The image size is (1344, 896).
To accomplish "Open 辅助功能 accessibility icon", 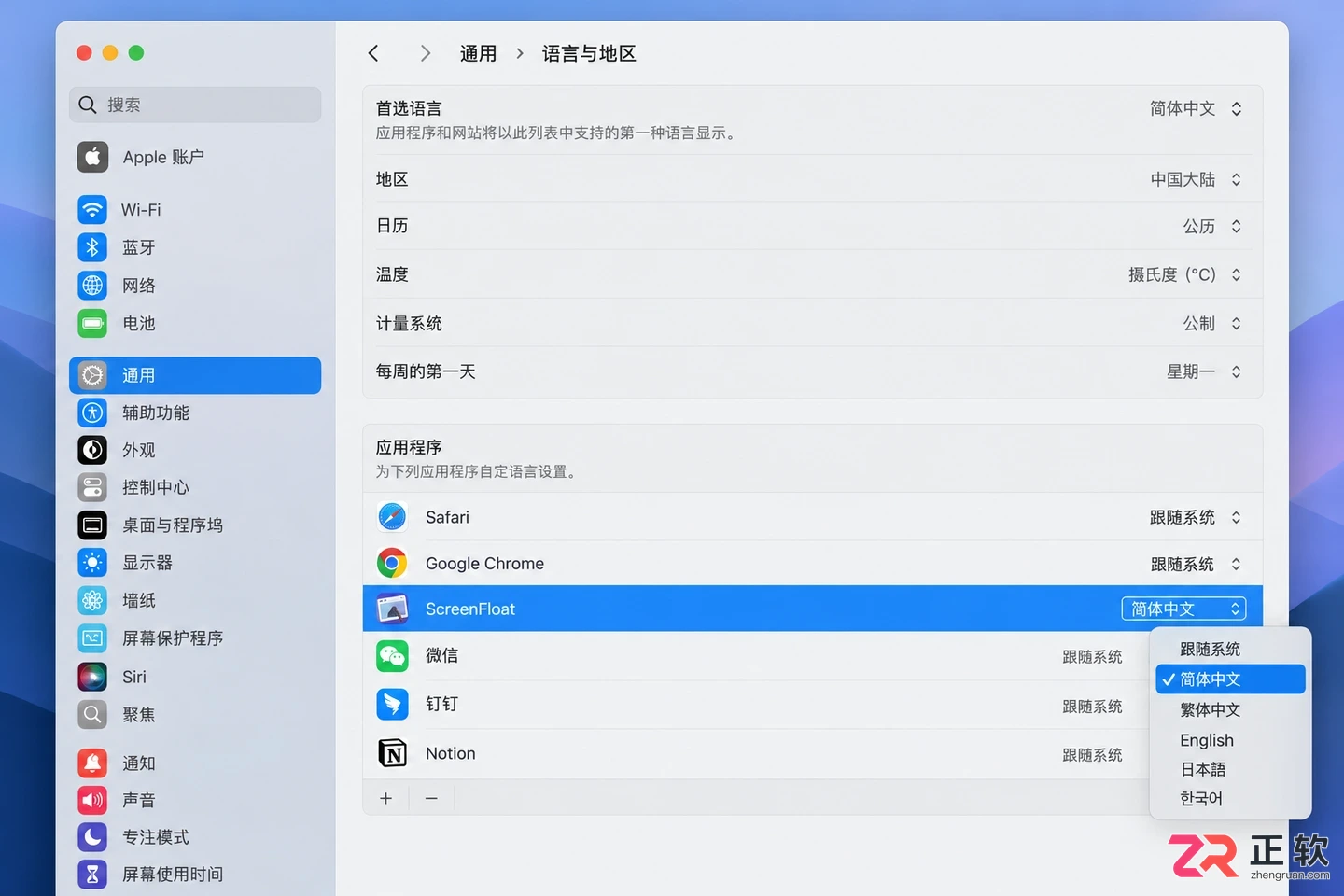I will [x=92, y=412].
